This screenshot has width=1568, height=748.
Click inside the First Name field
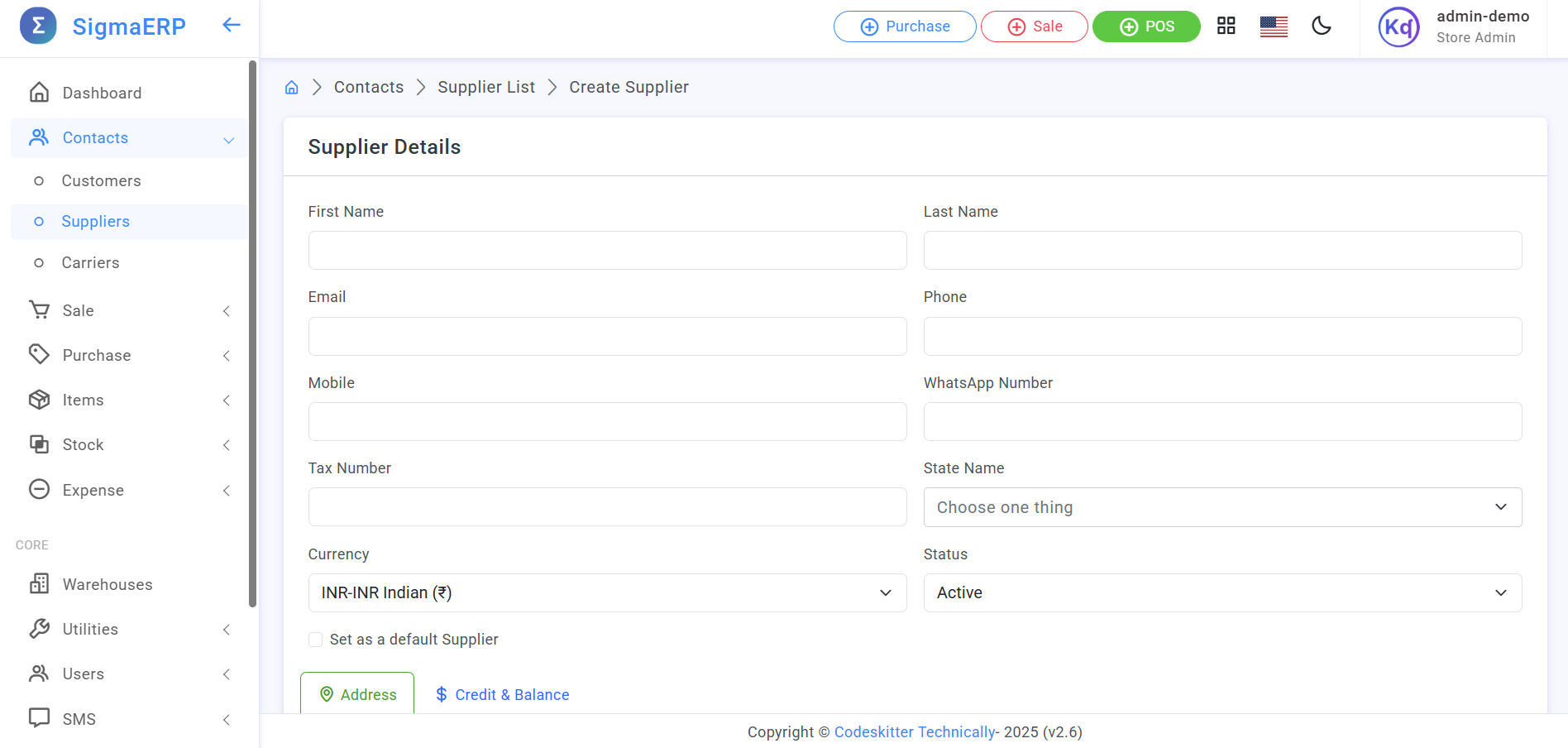(x=607, y=250)
